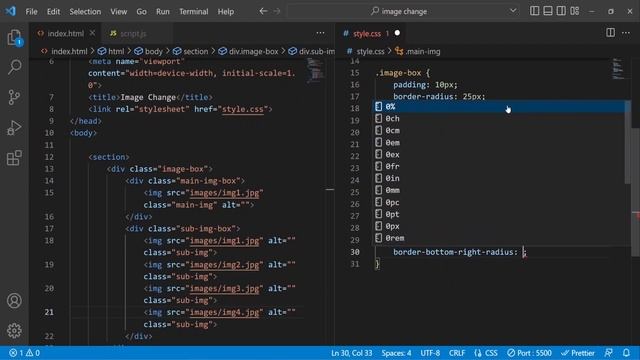Toggle the primary side bar layout icon
640x360 pixels.
click(534, 11)
